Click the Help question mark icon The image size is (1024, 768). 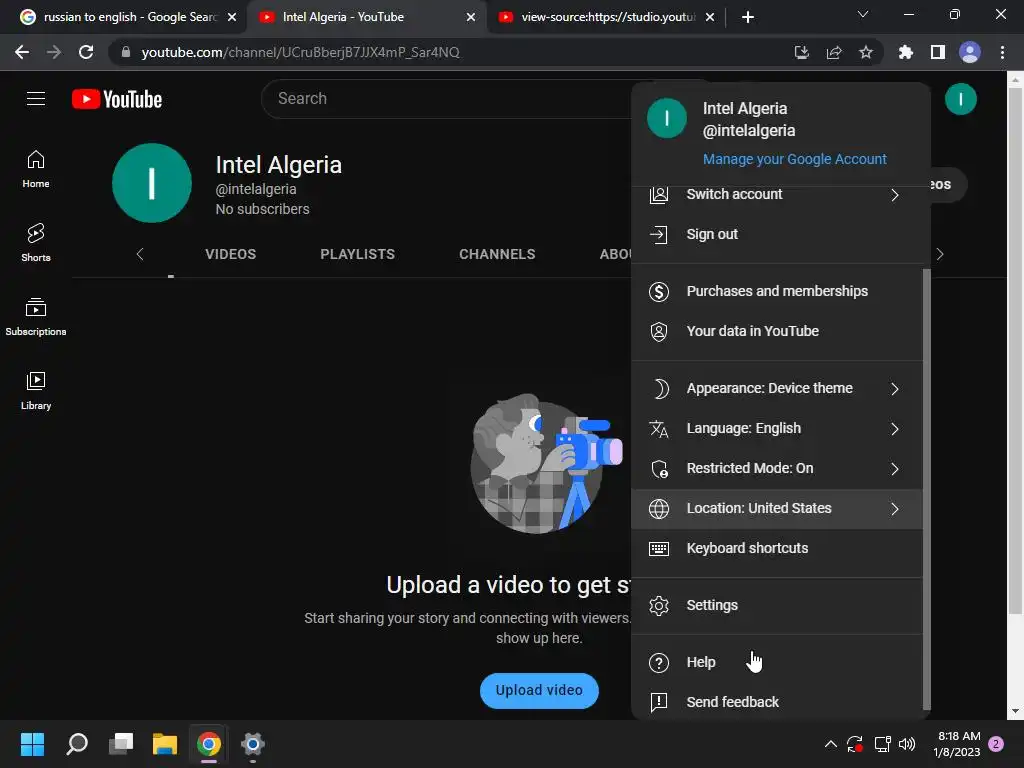[x=659, y=663]
